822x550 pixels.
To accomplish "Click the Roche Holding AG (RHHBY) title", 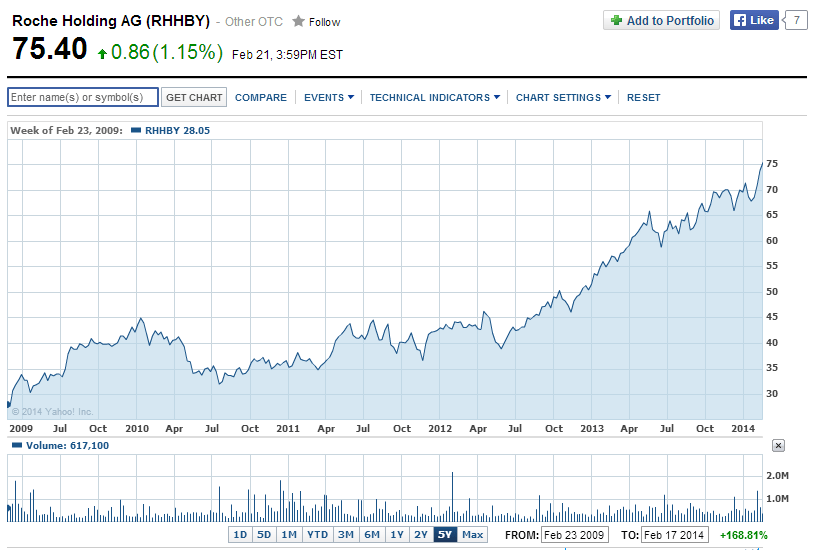I will click(111, 21).
